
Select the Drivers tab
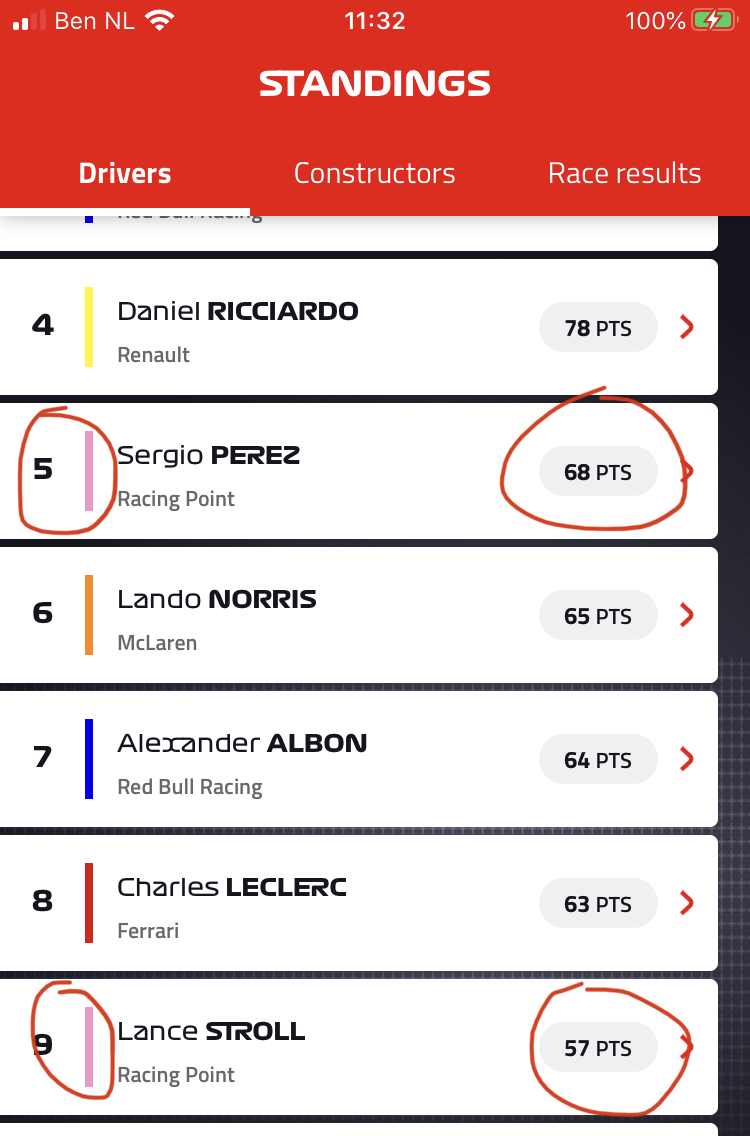tap(125, 173)
